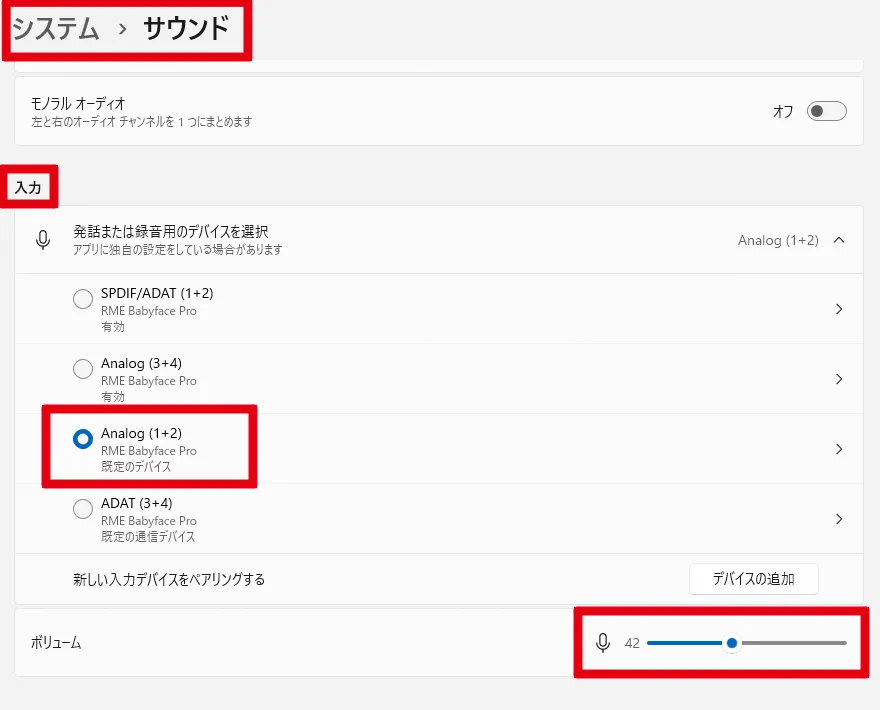Click the 新しい入力デバイスをペアリングする text
The image size is (880, 710).
pos(169,579)
